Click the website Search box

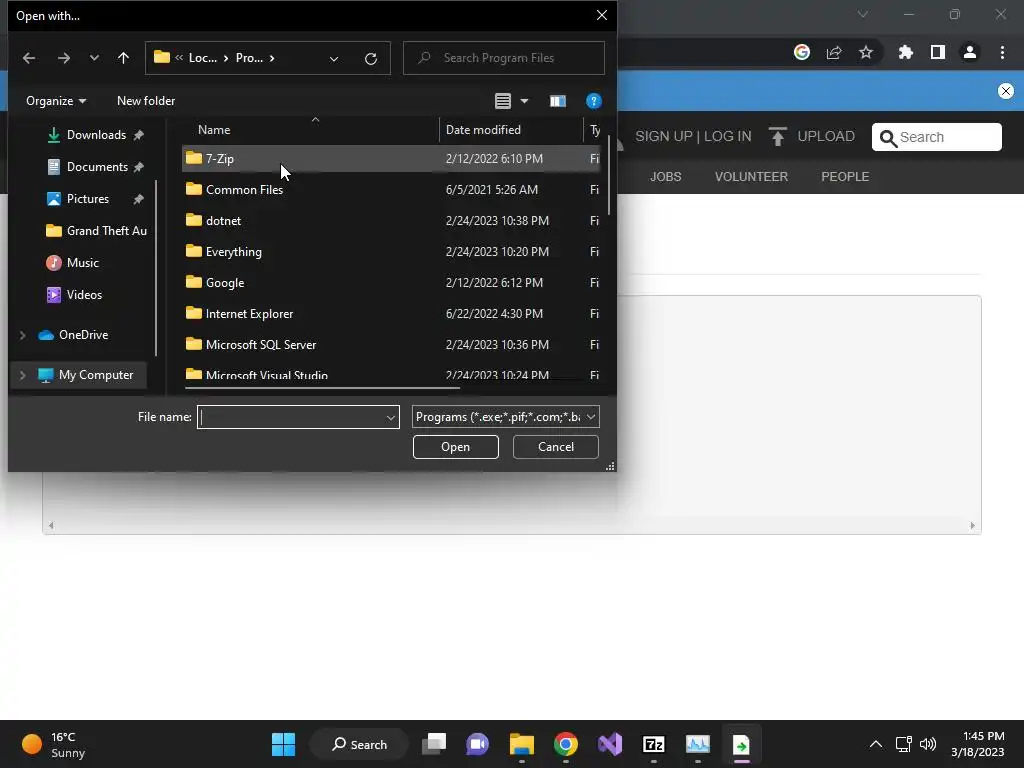click(x=936, y=137)
